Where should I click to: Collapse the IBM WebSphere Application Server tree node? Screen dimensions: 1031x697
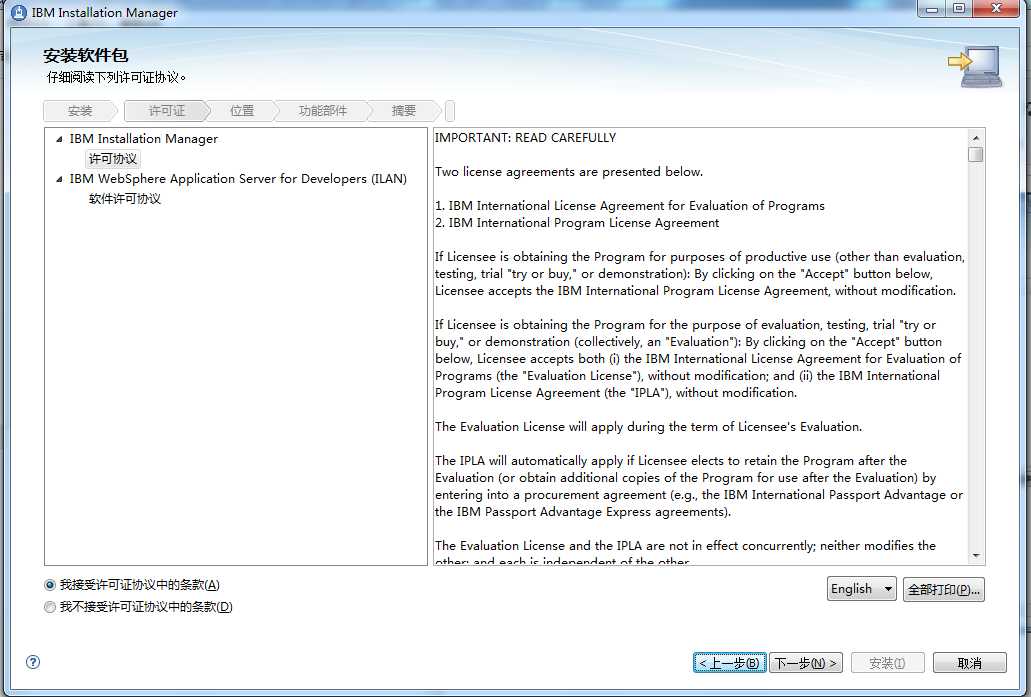pyautogui.click(x=59, y=179)
